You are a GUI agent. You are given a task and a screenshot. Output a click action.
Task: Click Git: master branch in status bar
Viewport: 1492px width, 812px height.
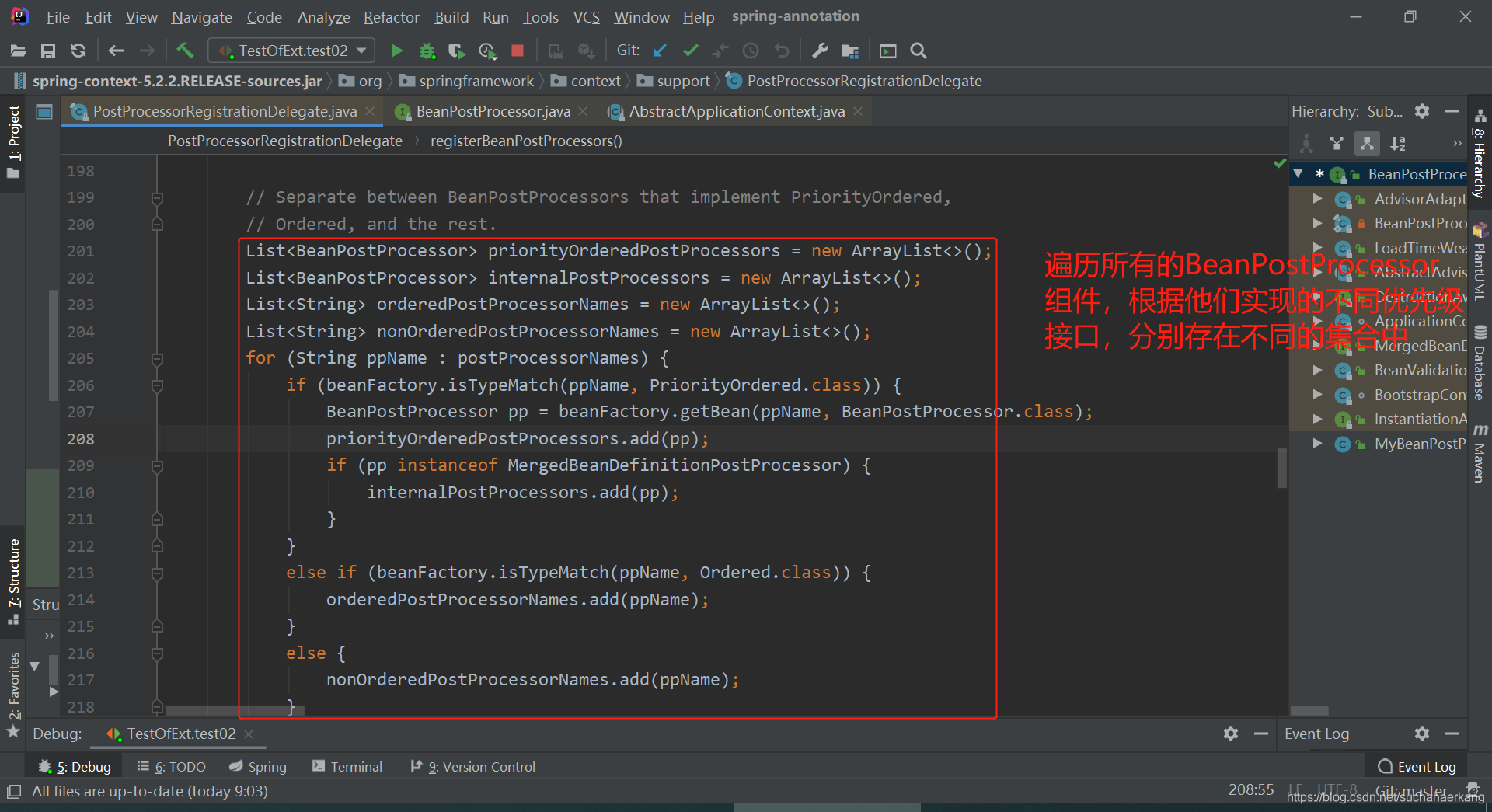tap(1411, 791)
